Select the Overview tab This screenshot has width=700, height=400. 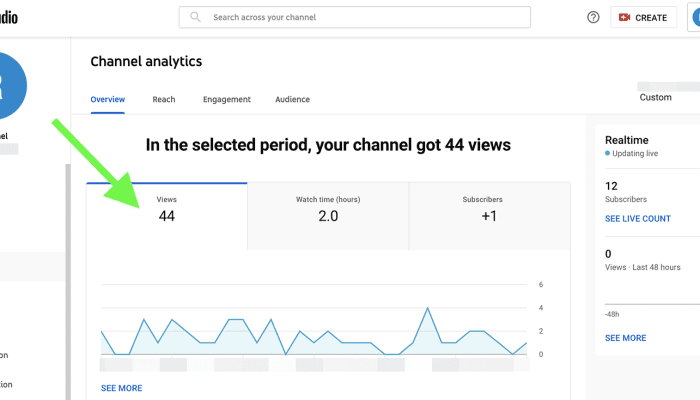[108, 100]
